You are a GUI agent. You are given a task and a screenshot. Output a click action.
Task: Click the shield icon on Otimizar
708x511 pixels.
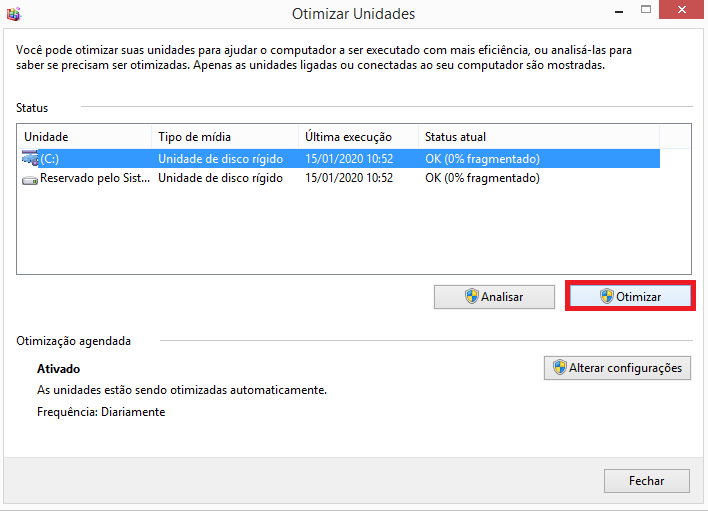(606, 297)
